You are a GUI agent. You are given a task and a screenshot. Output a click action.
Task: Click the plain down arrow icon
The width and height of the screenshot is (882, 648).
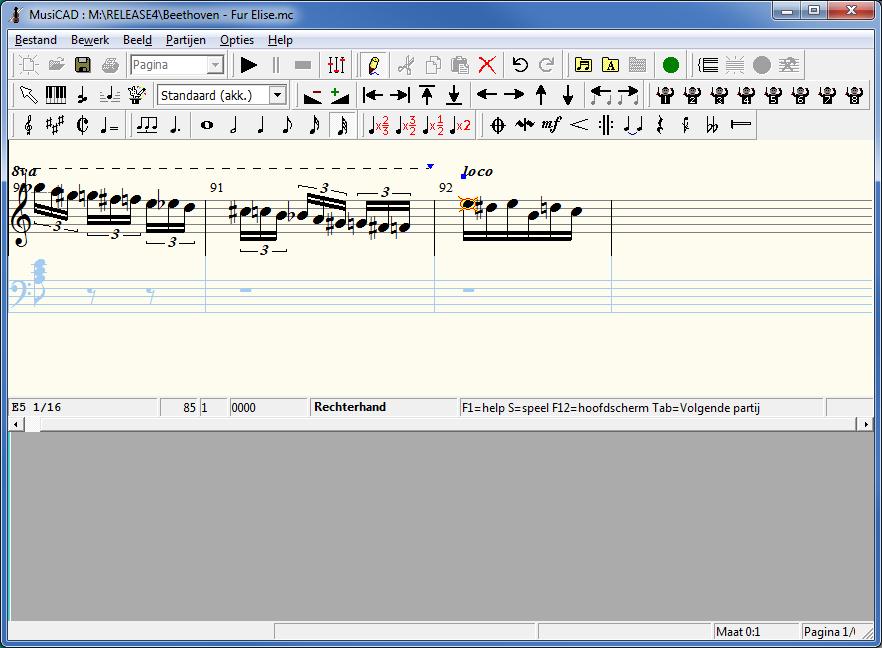pos(568,94)
